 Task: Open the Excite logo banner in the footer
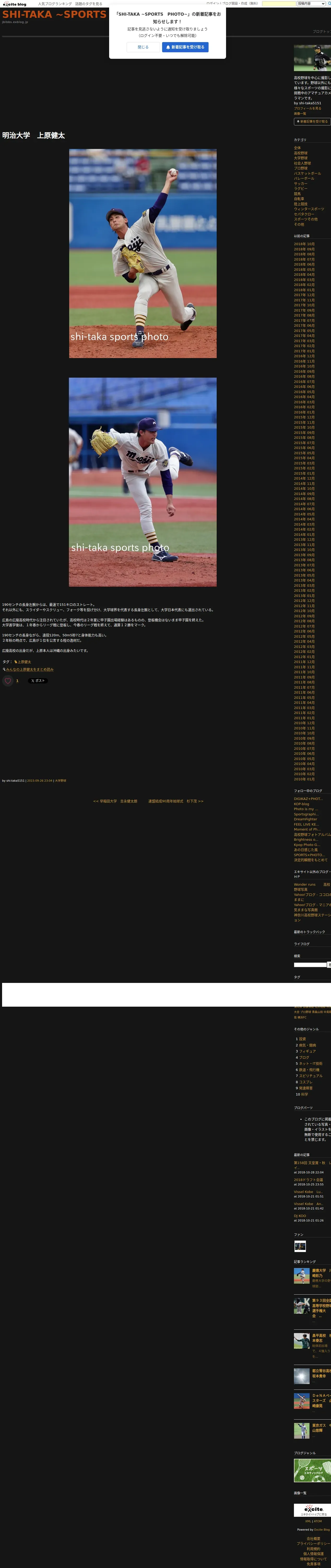(x=313, y=1510)
